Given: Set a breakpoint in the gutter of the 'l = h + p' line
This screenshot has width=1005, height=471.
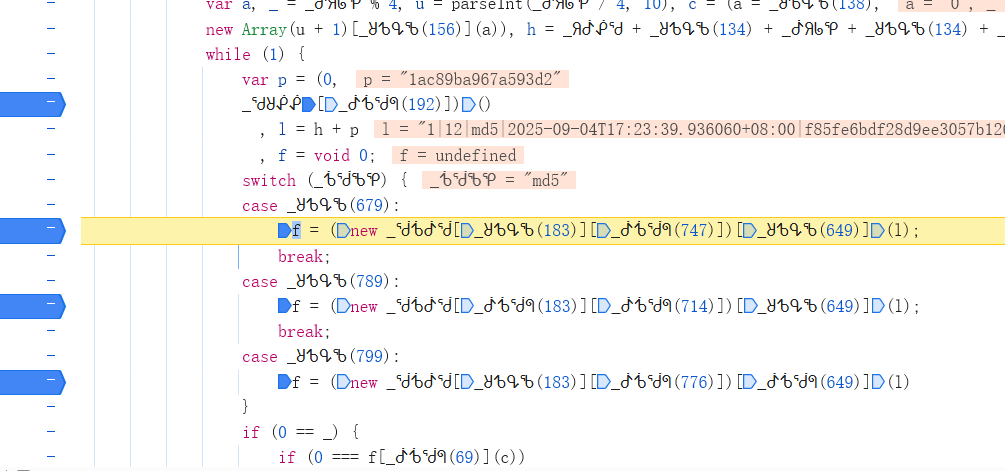Looking at the screenshot, I should click(51, 129).
